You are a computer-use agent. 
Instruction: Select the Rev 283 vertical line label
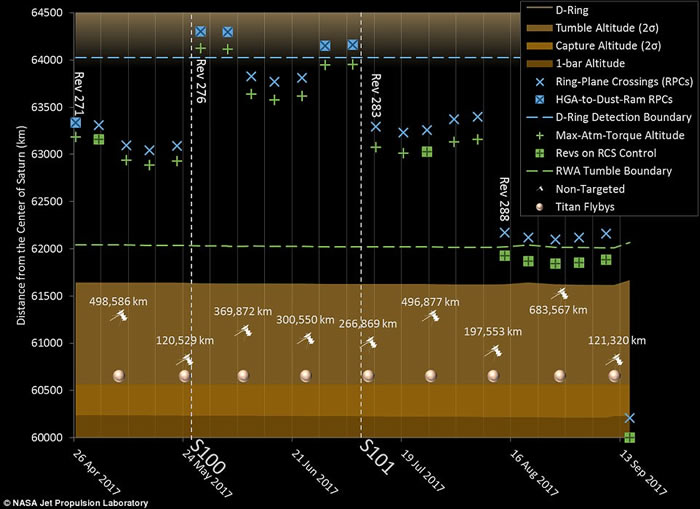pos(375,95)
